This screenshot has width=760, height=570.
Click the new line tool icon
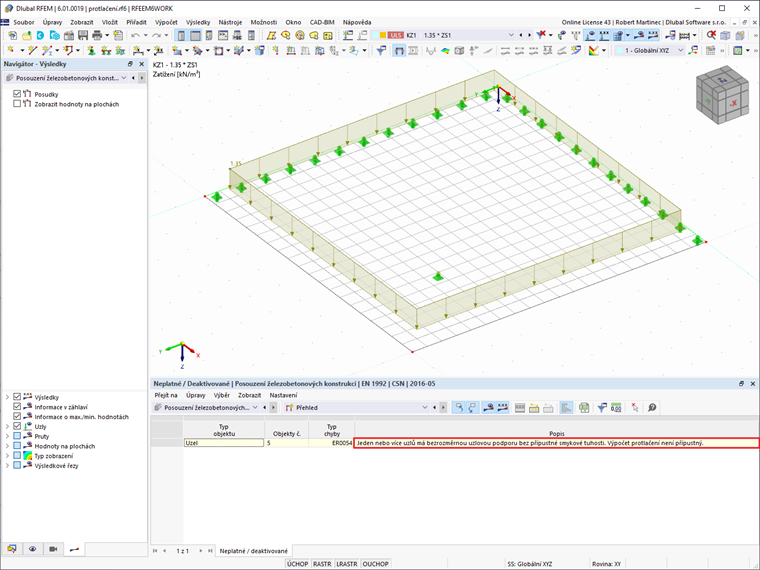click(32, 50)
